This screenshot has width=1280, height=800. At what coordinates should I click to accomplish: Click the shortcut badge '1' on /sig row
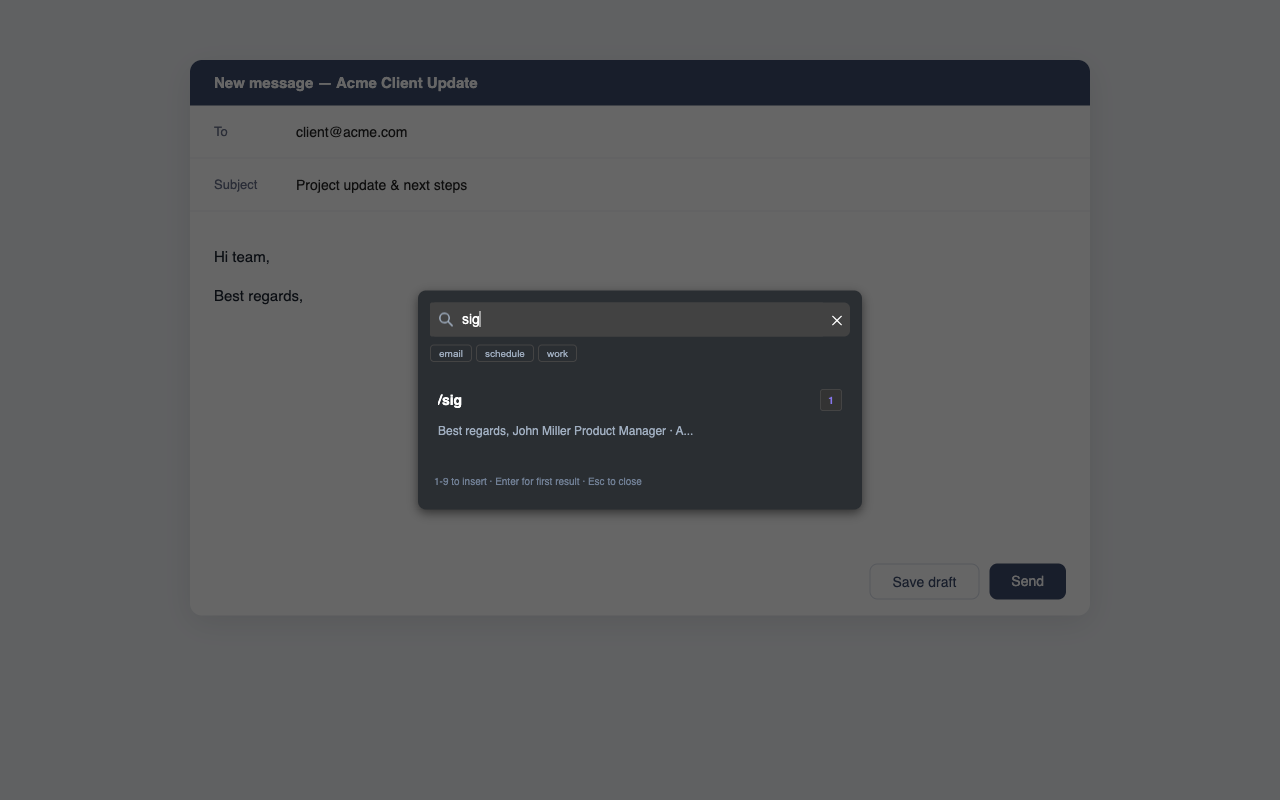tap(830, 400)
